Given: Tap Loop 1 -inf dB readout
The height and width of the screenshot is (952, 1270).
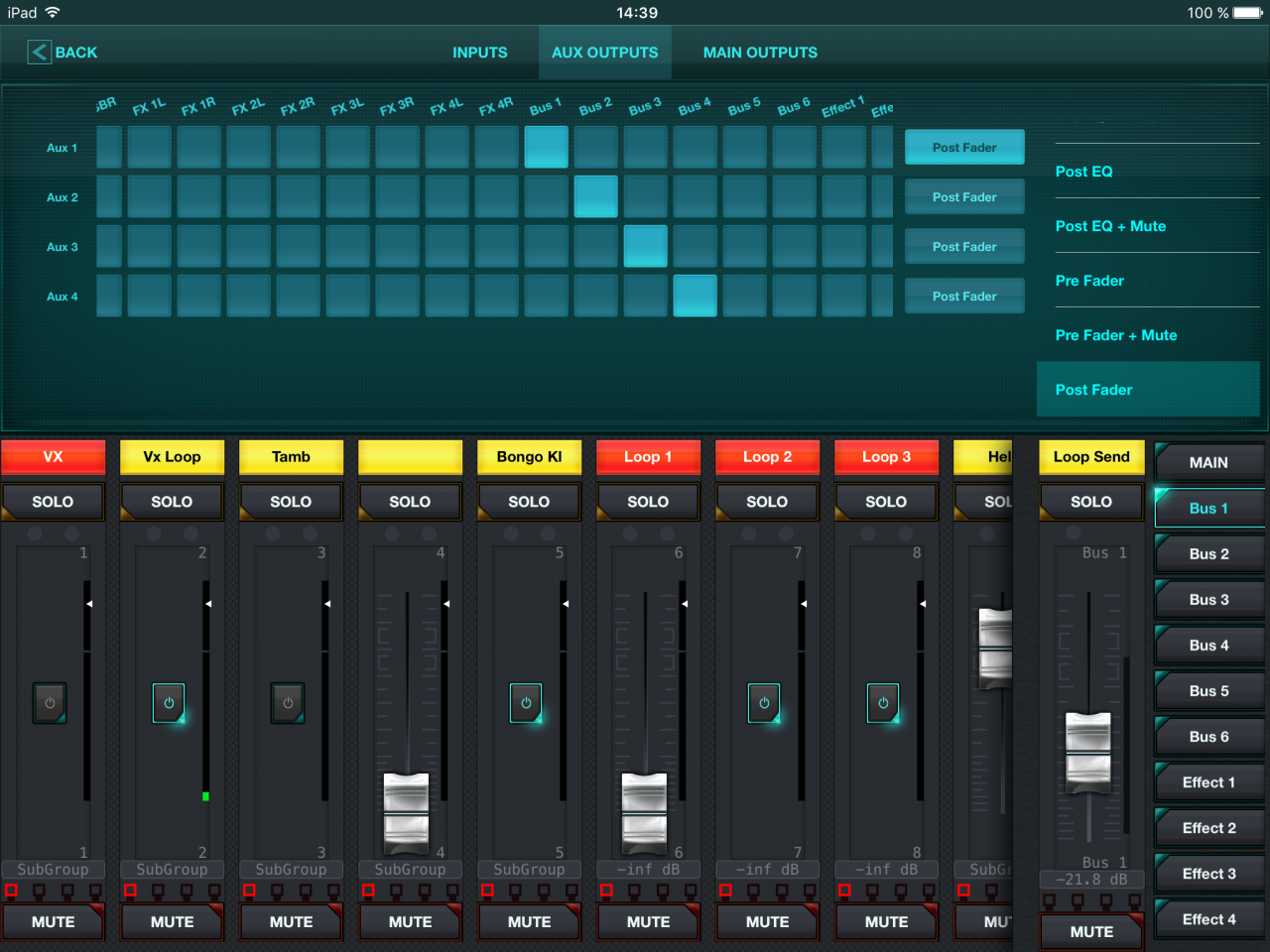Looking at the screenshot, I should pyautogui.click(x=648, y=870).
